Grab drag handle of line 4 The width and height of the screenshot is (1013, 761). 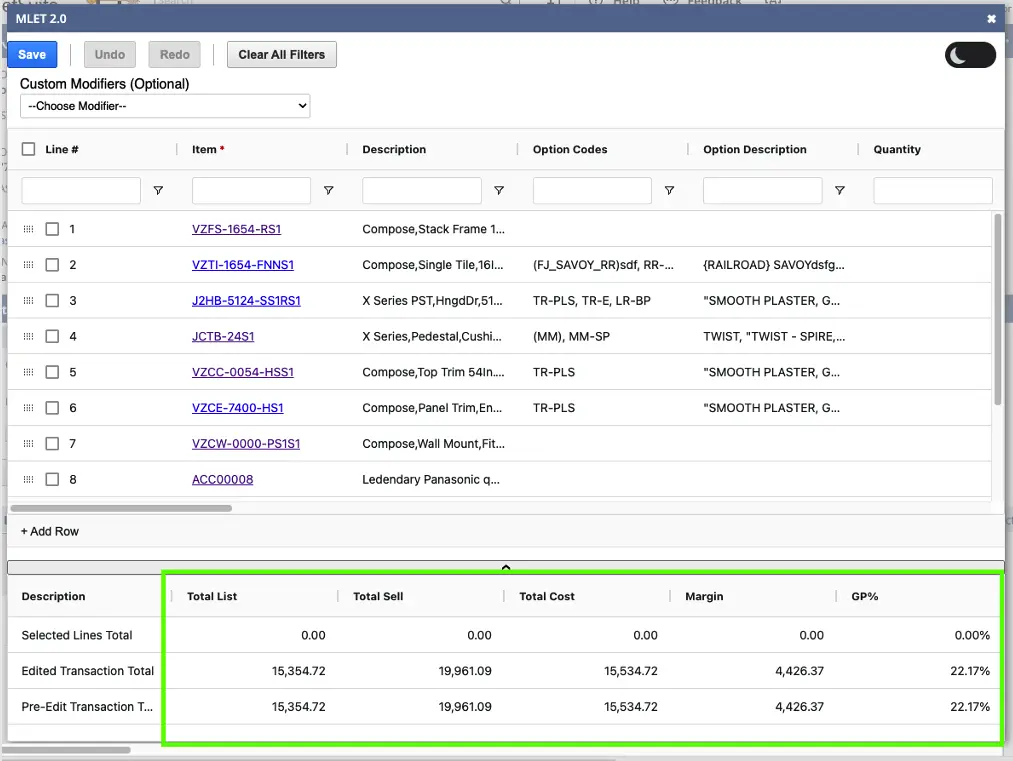point(28,337)
